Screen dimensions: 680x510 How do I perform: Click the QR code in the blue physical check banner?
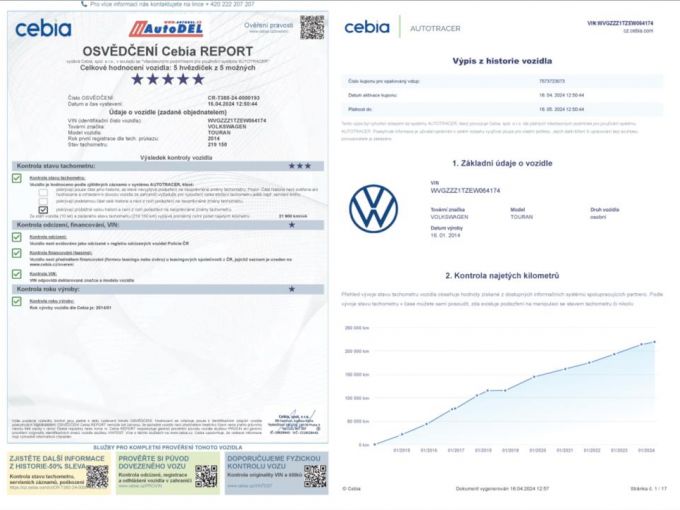coord(315,476)
